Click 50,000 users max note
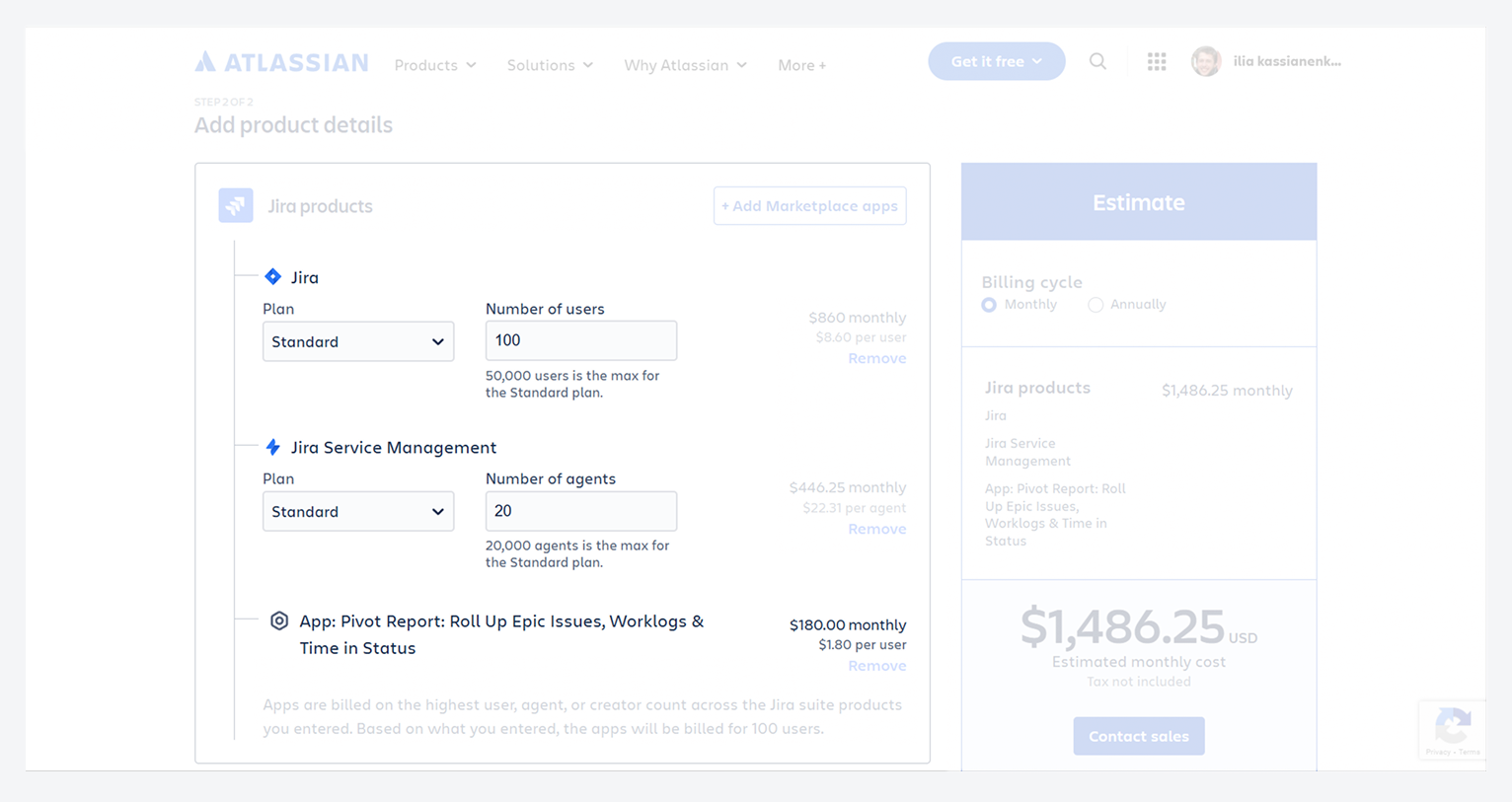This screenshot has width=1512, height=802. 572,384
